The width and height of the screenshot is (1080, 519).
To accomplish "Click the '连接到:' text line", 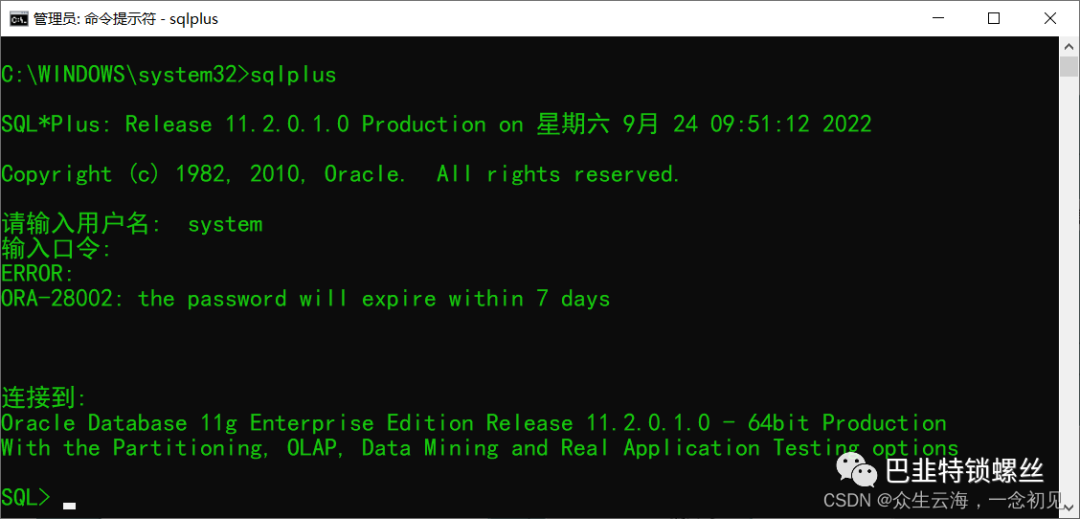I will (44, 397).
